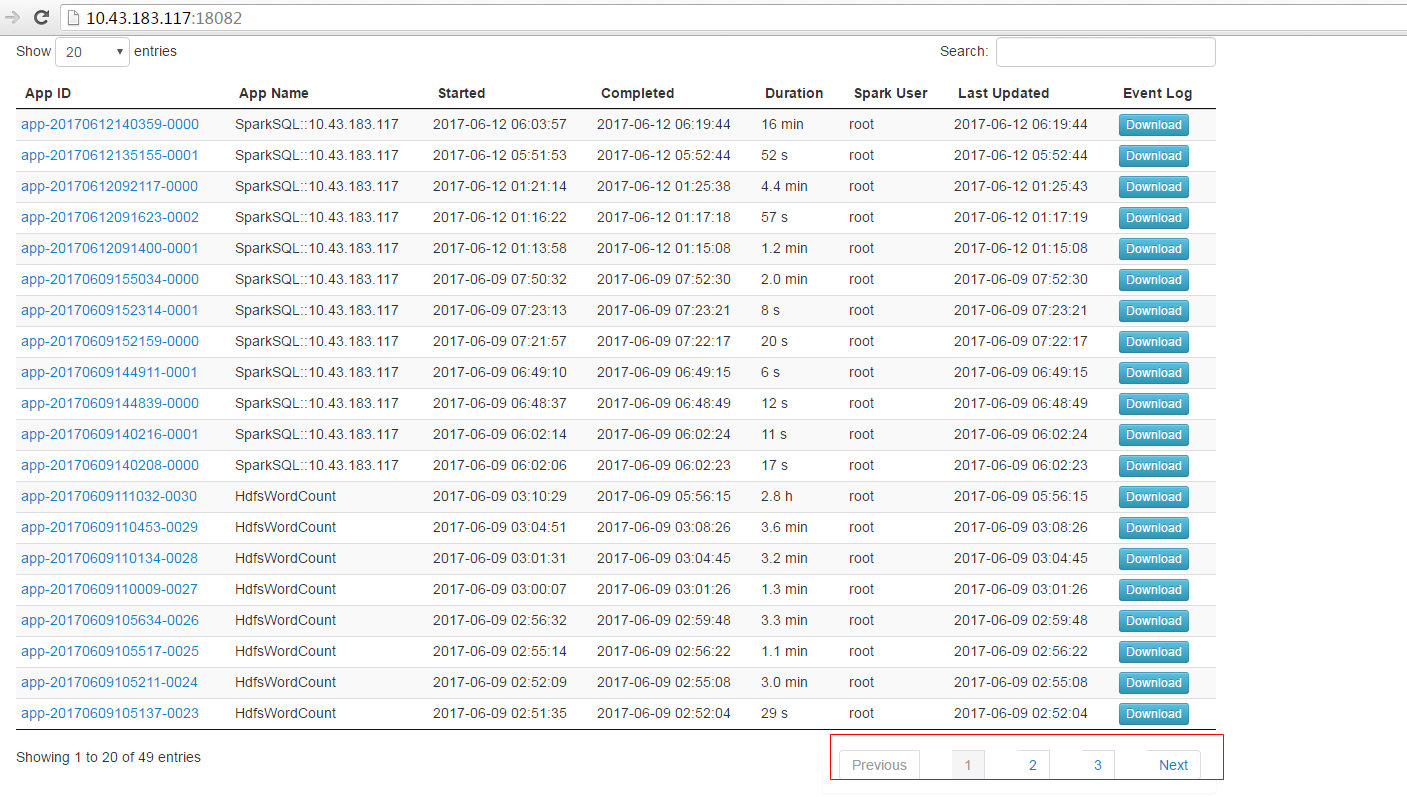Follow the app-20170609105517-0025 link

(x=110, y=651)
